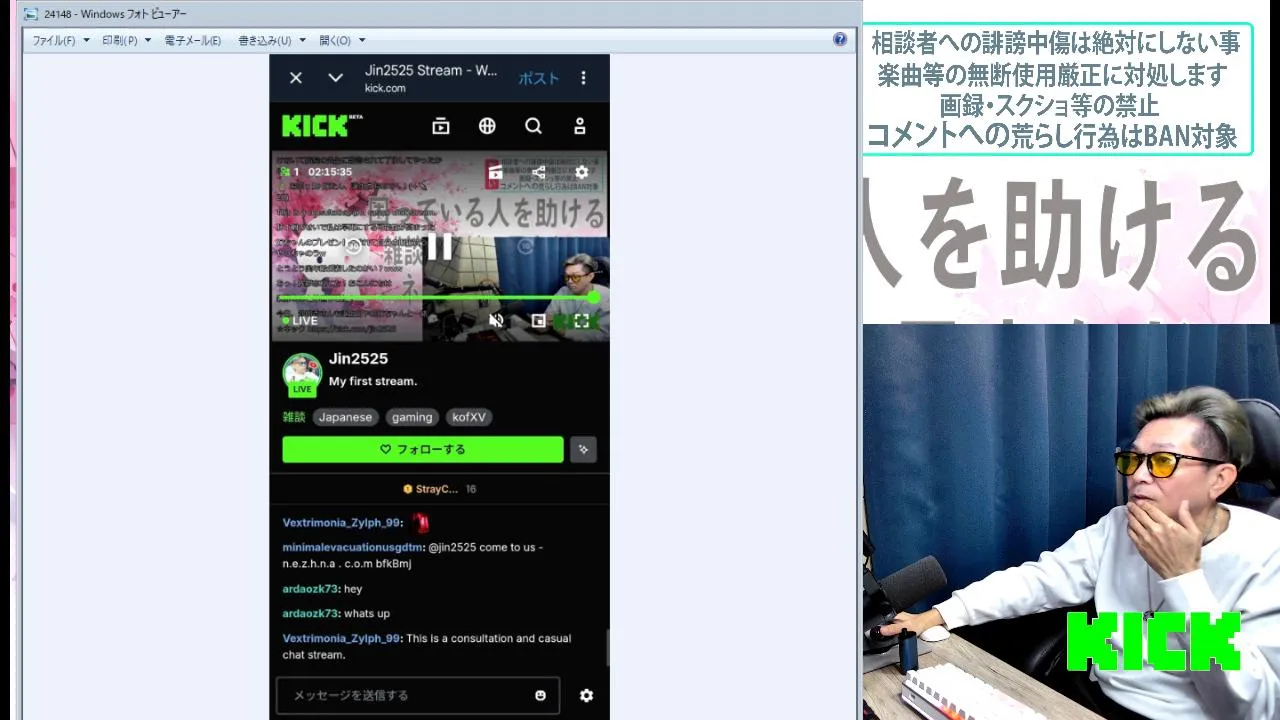Click the share icon on video player
The image size is (1280, 720).
pos(539,172)
